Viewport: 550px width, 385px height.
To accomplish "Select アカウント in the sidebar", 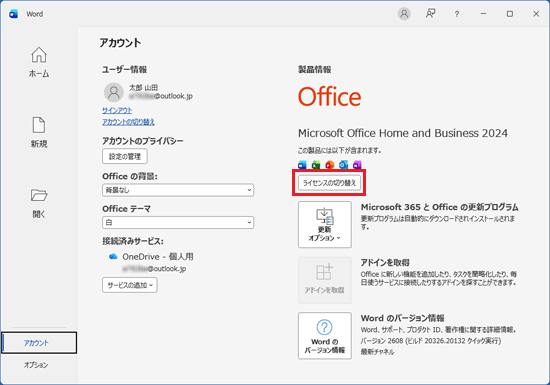I will (x=39, y=343).
